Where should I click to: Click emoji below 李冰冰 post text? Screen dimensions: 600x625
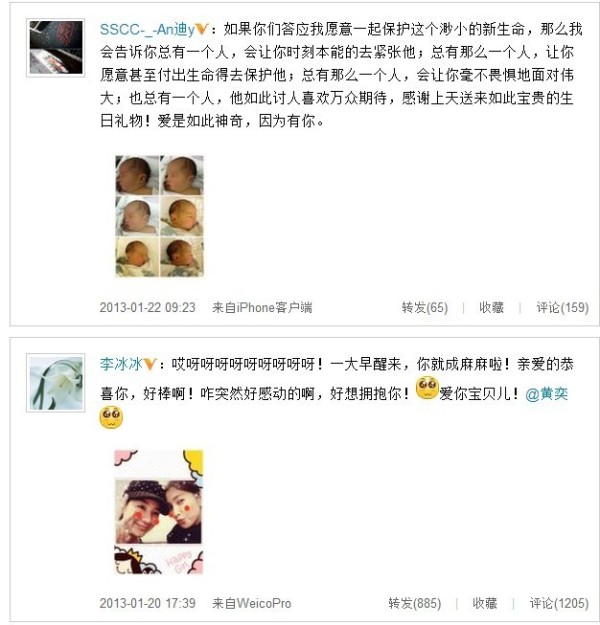(111, 417)
